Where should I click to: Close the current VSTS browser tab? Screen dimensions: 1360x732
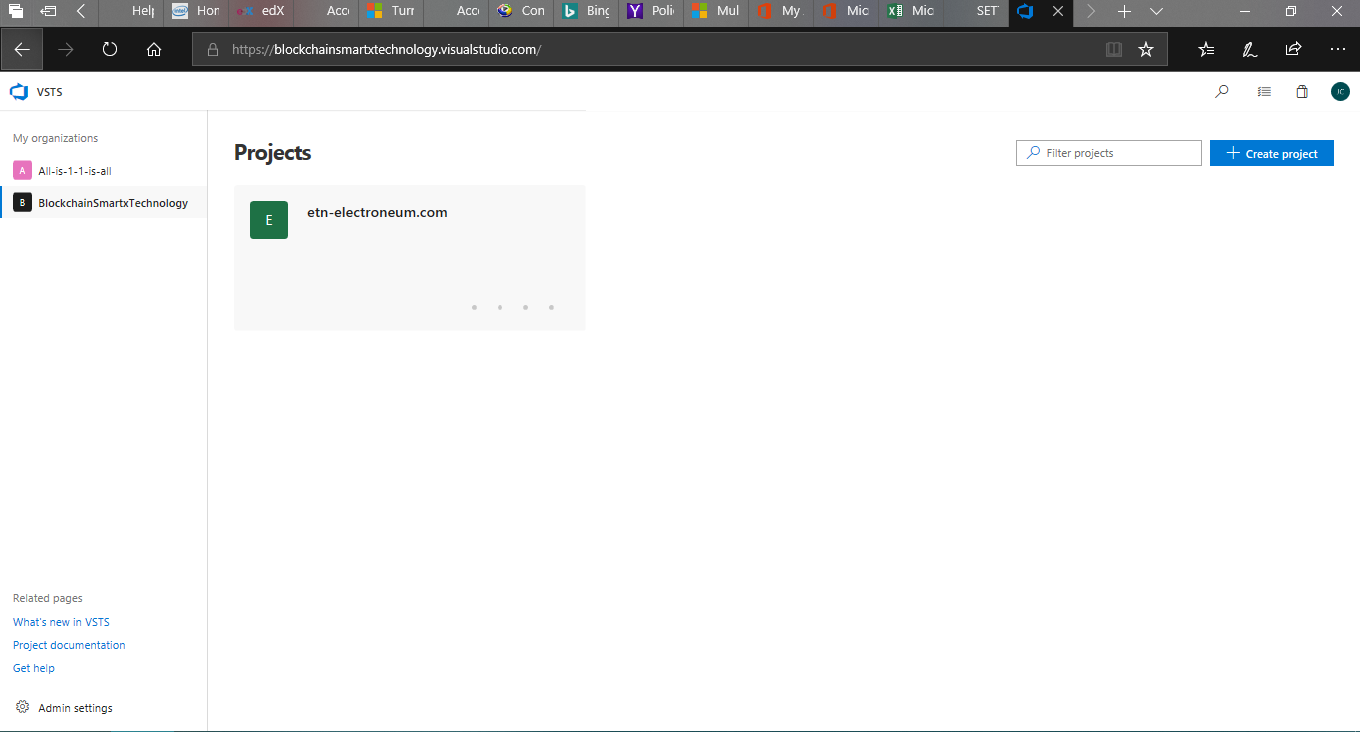click(x=1058, y=11)
